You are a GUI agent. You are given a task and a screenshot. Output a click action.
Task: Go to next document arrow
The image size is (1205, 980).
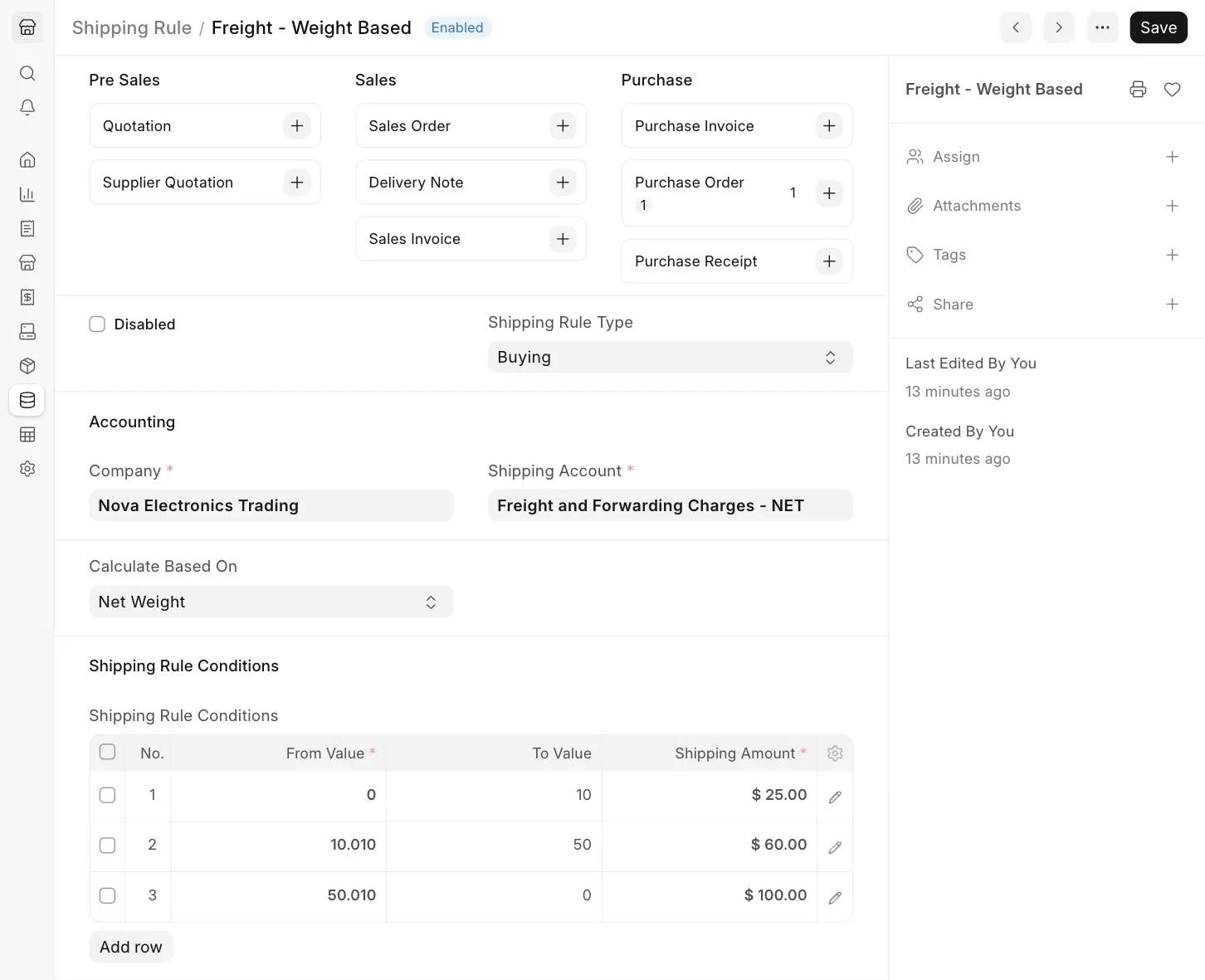[1059, 27]
